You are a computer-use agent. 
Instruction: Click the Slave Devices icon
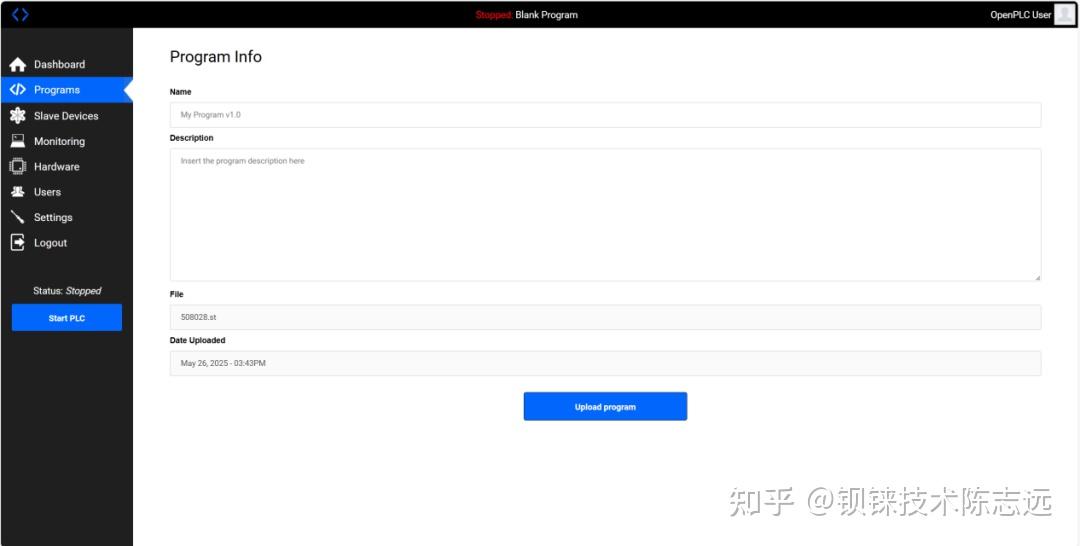click(17, 116)
